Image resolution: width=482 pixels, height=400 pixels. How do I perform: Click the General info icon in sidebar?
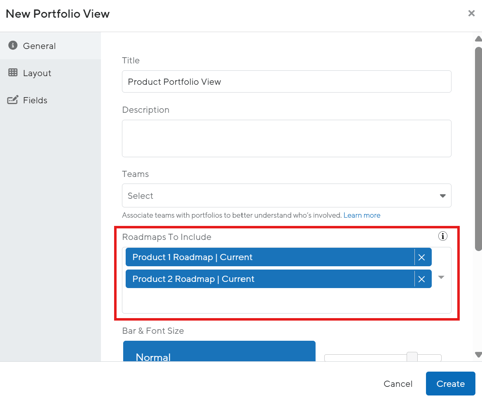click(x=13, y=45)
